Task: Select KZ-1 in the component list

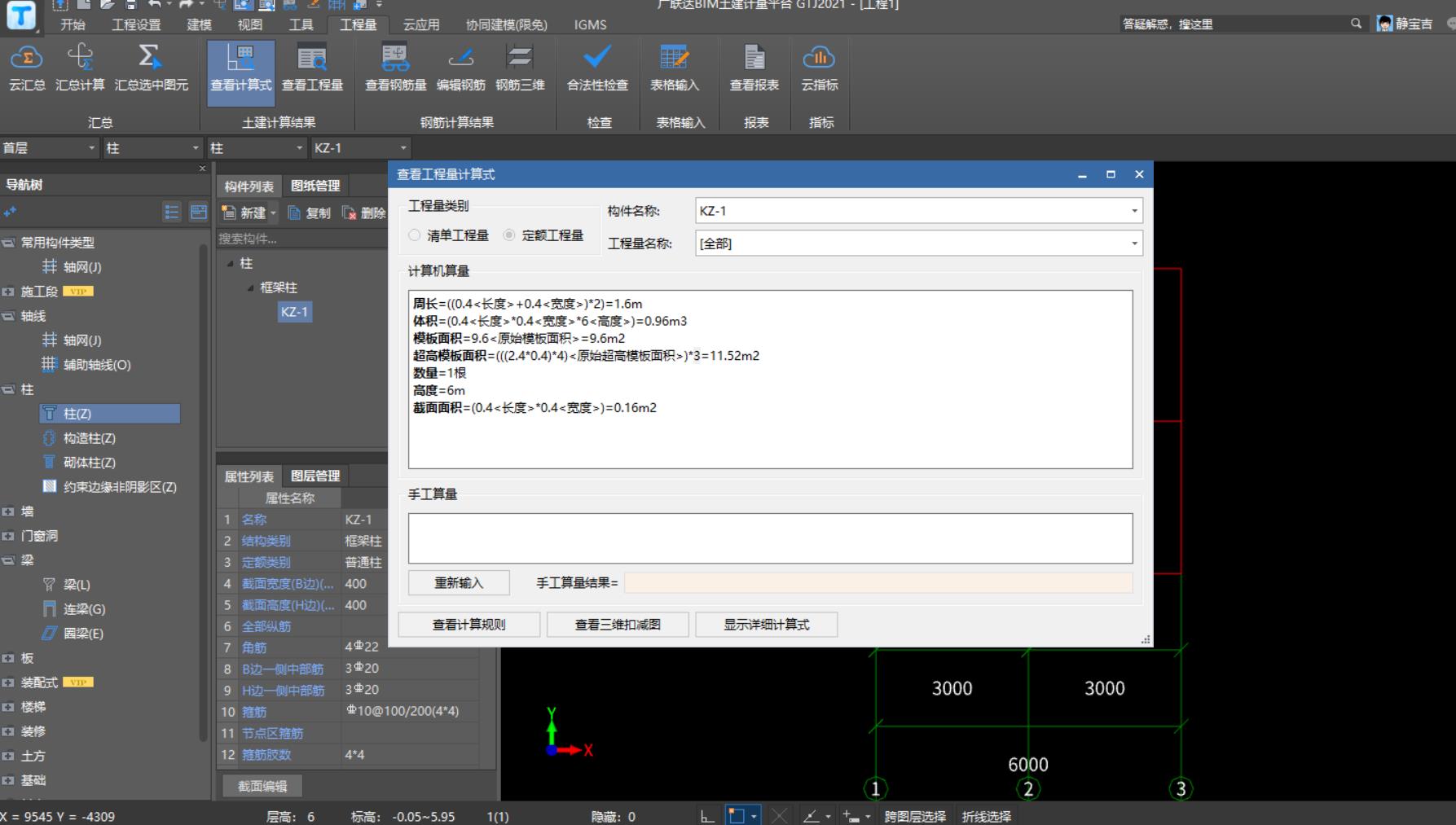Action: [x=294, y=312]
